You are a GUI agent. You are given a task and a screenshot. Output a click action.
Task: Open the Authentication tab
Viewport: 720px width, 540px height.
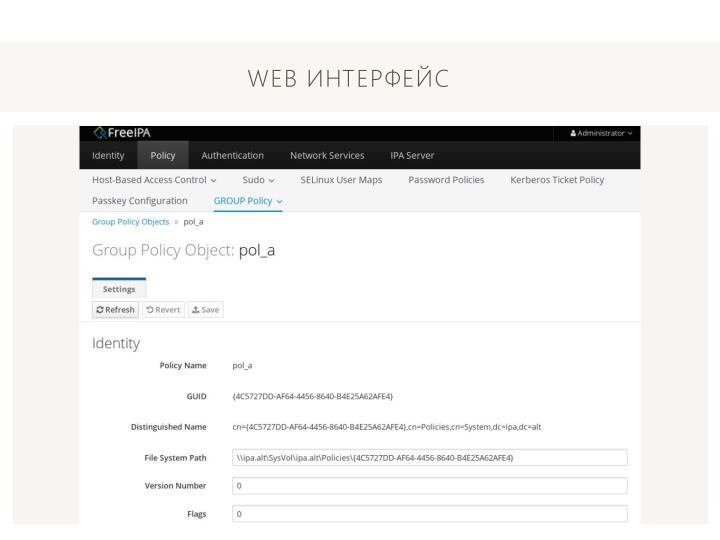tap(233, 155)
